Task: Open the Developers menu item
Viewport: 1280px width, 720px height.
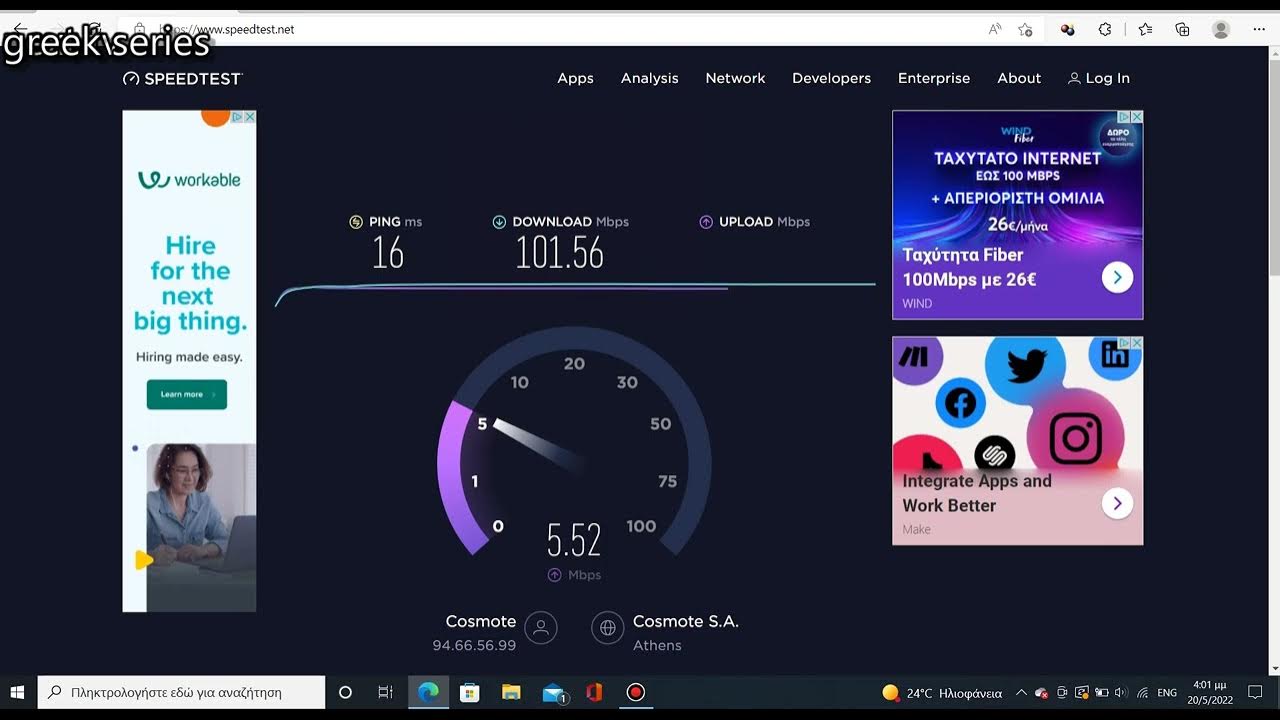Action: (x=831, y=78)
